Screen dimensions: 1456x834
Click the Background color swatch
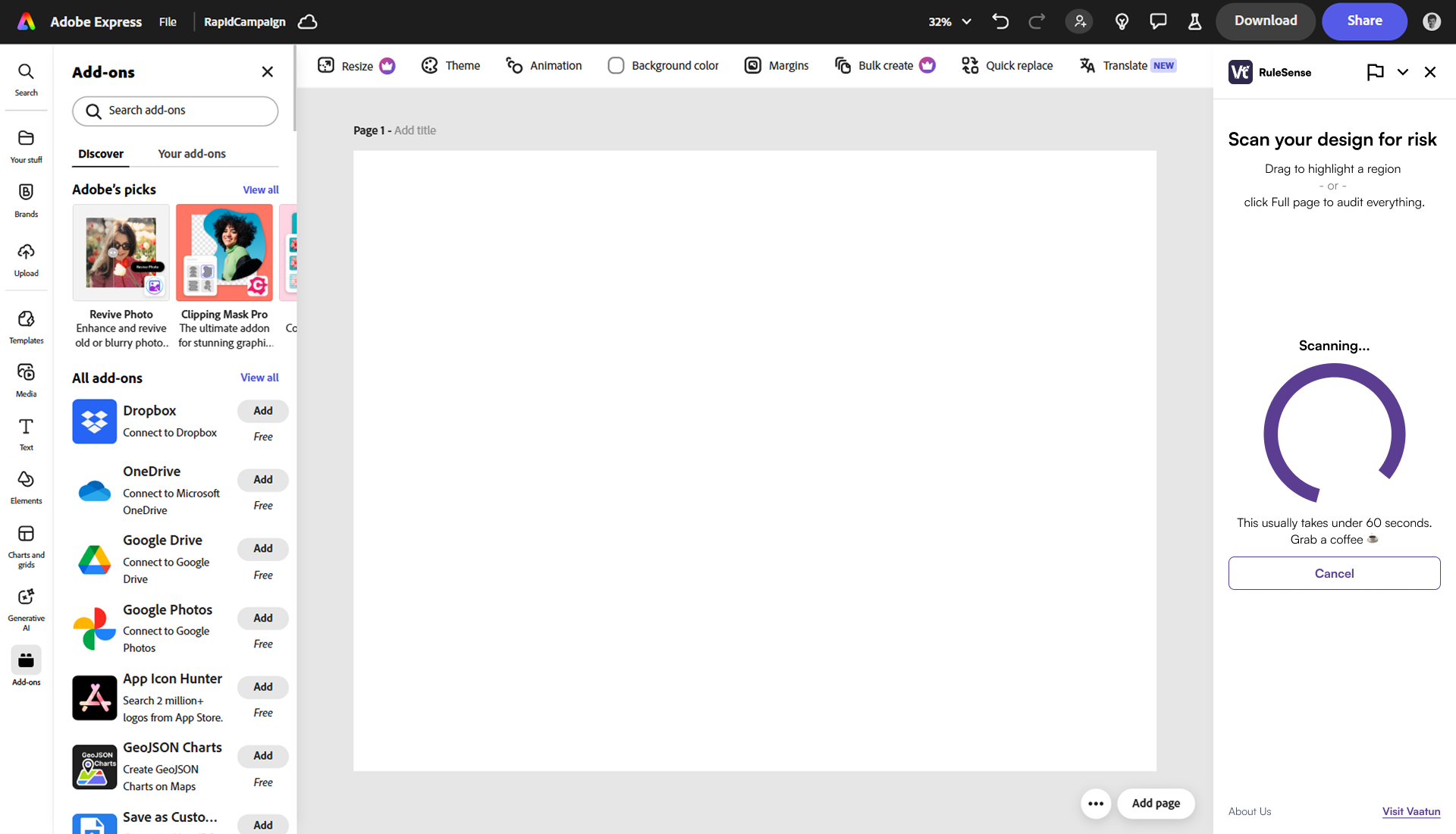coord(616,66)
